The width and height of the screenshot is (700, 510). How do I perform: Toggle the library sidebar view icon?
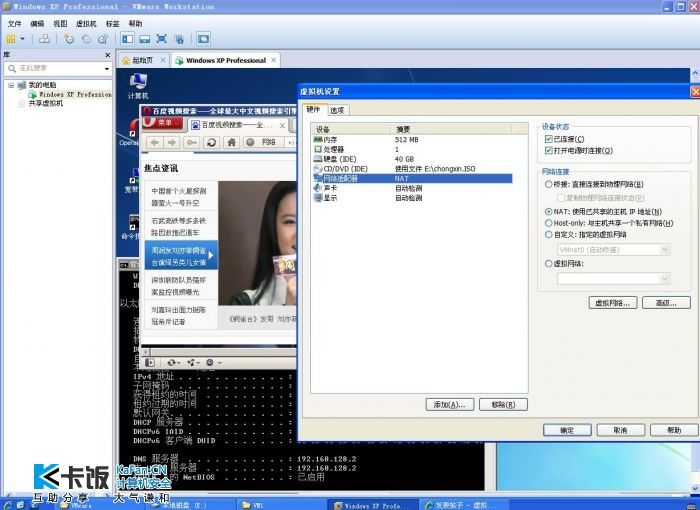[128, 39]
